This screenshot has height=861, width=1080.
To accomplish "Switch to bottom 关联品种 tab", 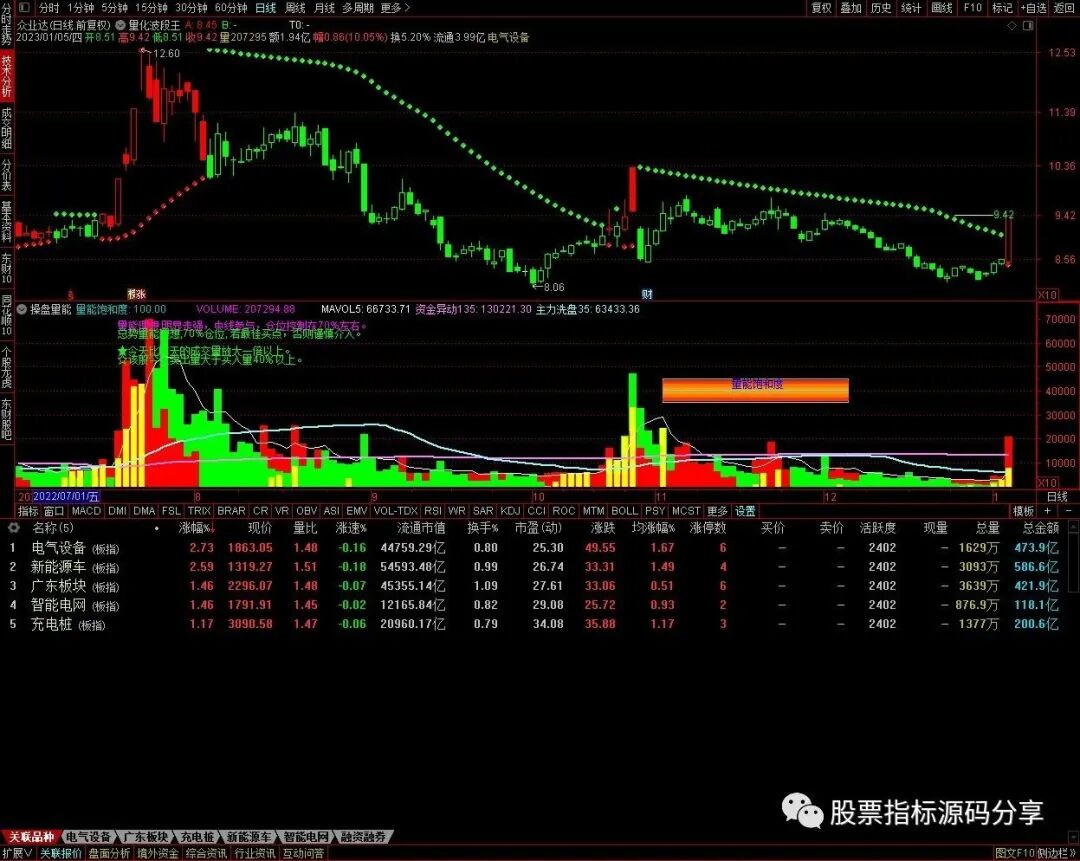I will tap(30, 838).
